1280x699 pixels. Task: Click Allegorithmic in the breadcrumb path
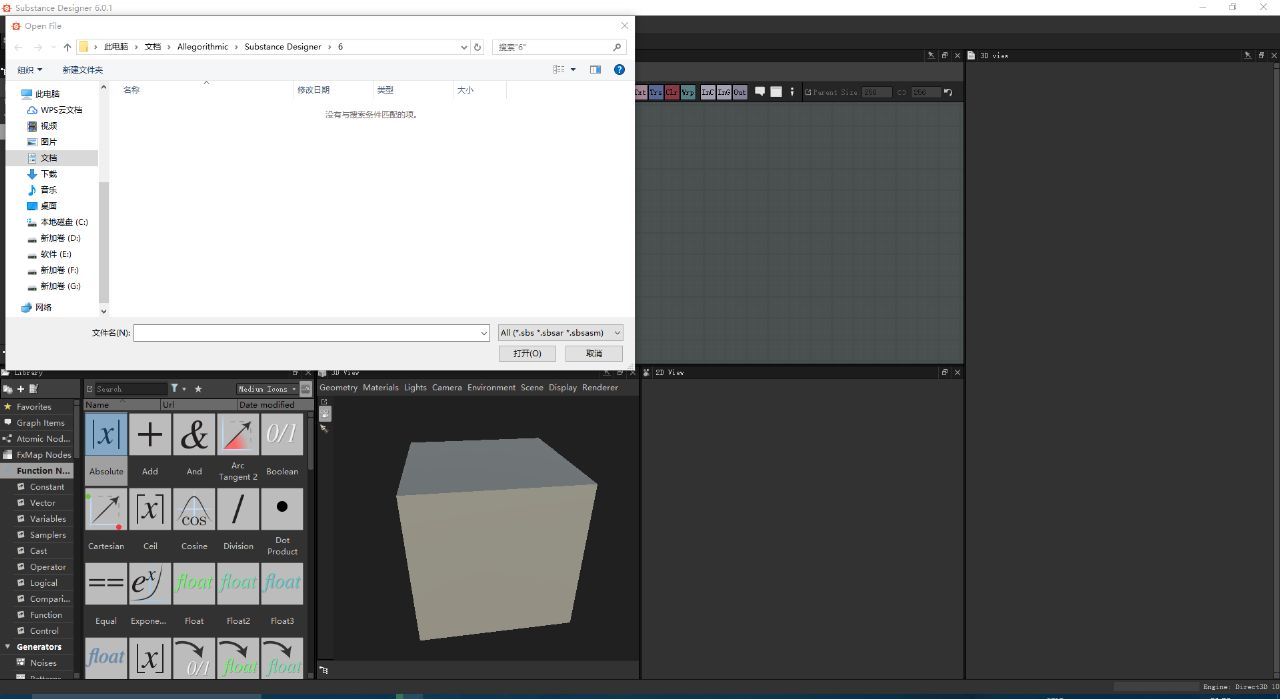coord(203,47)
